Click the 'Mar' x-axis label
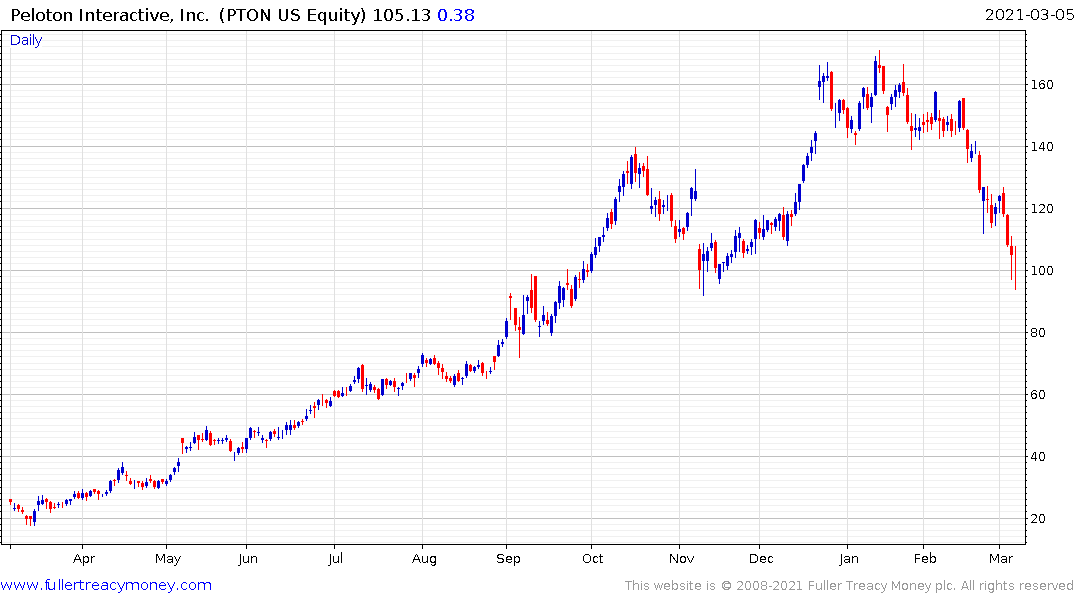Screen dimensions: 1075x600 point(1001,559)
